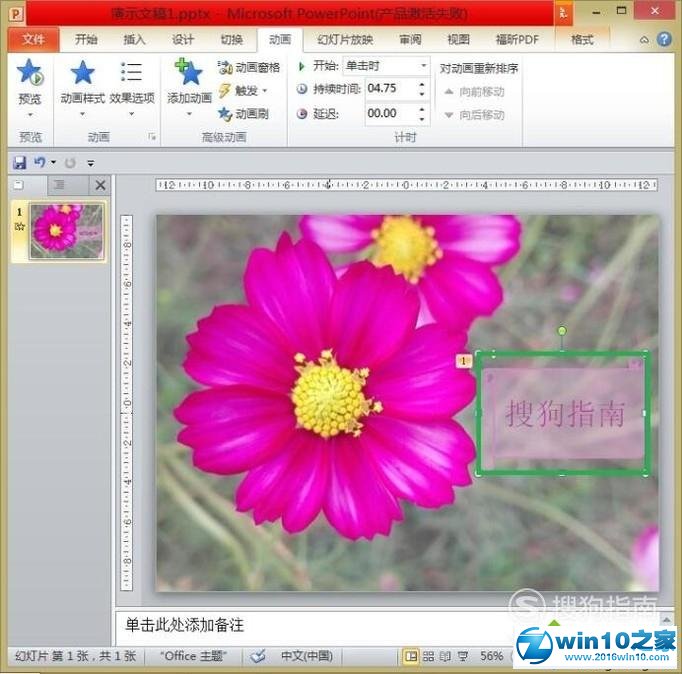
Task: Click the Save icon in quick access toolbar
Action: (19, 162)
